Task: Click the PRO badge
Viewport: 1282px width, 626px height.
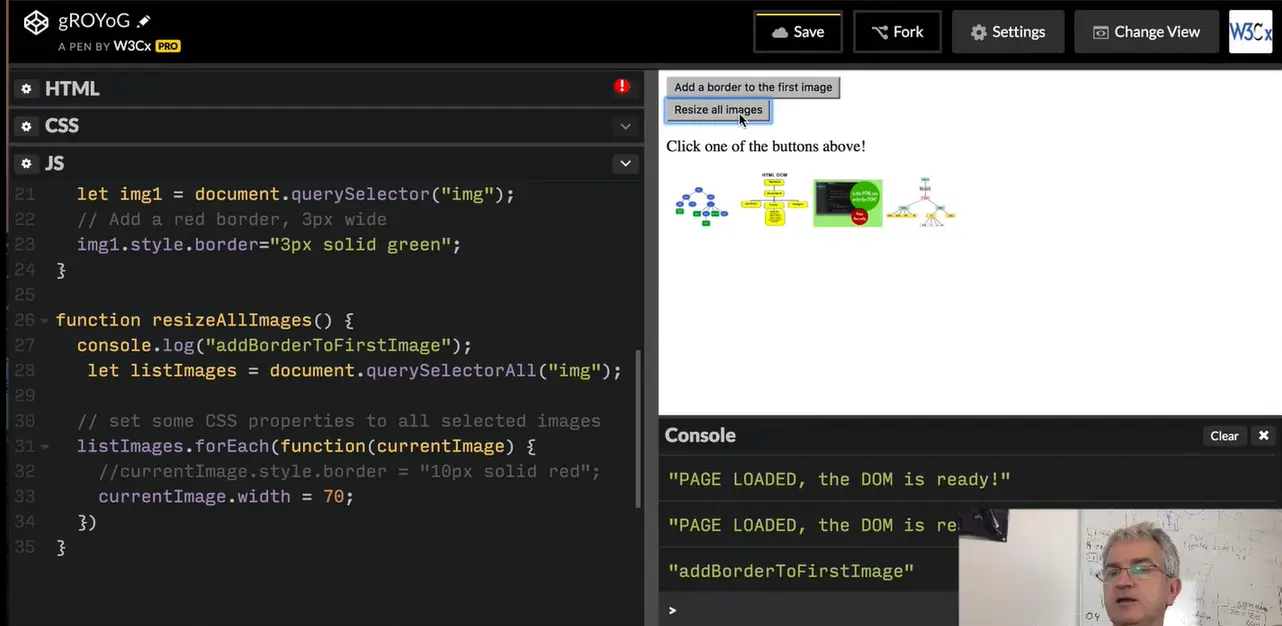Action: click(168, 46)
